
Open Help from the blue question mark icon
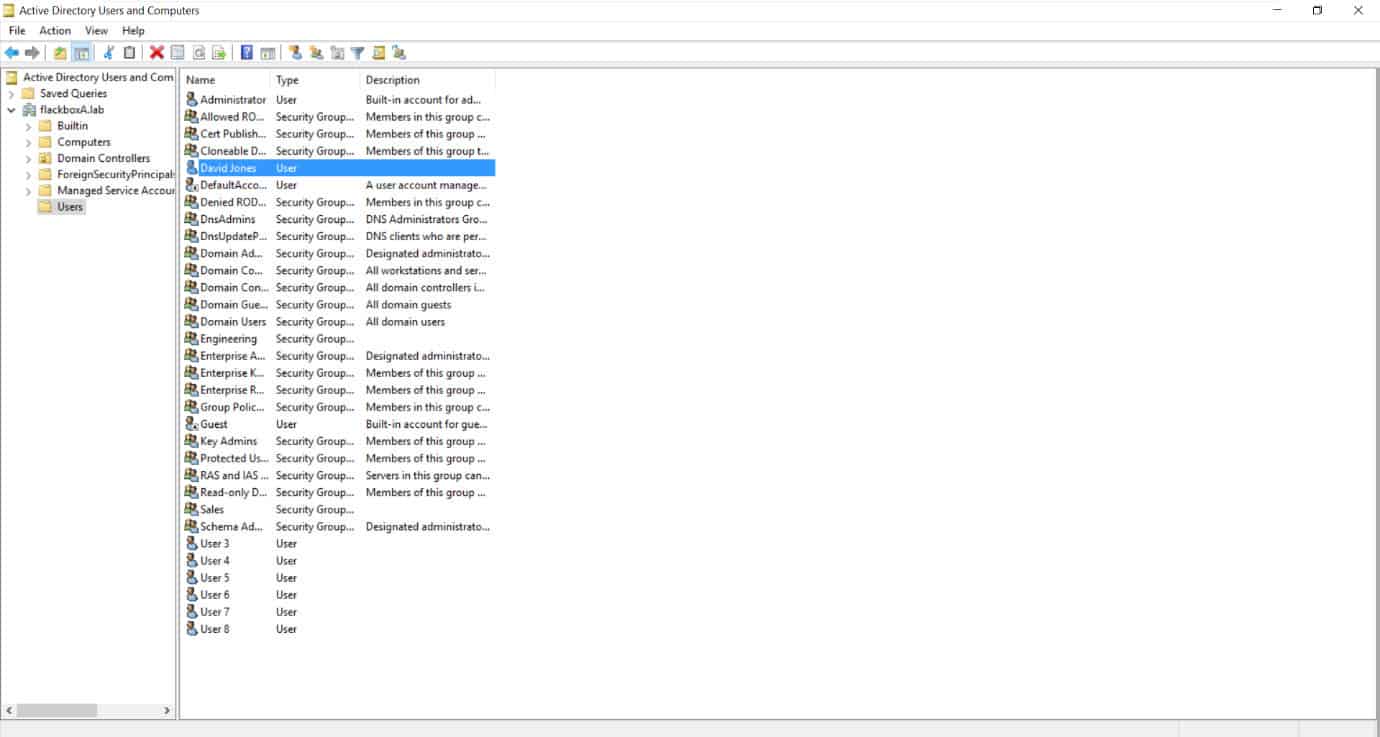pyautogui.click(x=247, y=53)
